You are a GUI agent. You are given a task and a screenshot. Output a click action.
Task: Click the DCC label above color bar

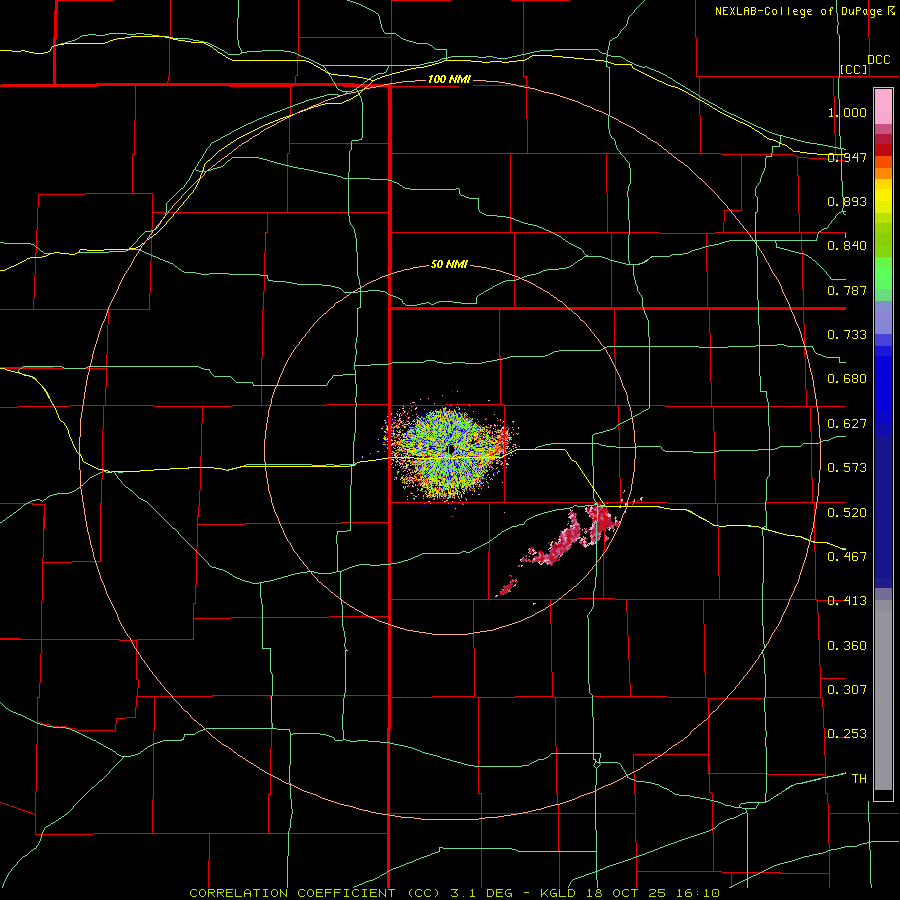[x=878, y=60]
